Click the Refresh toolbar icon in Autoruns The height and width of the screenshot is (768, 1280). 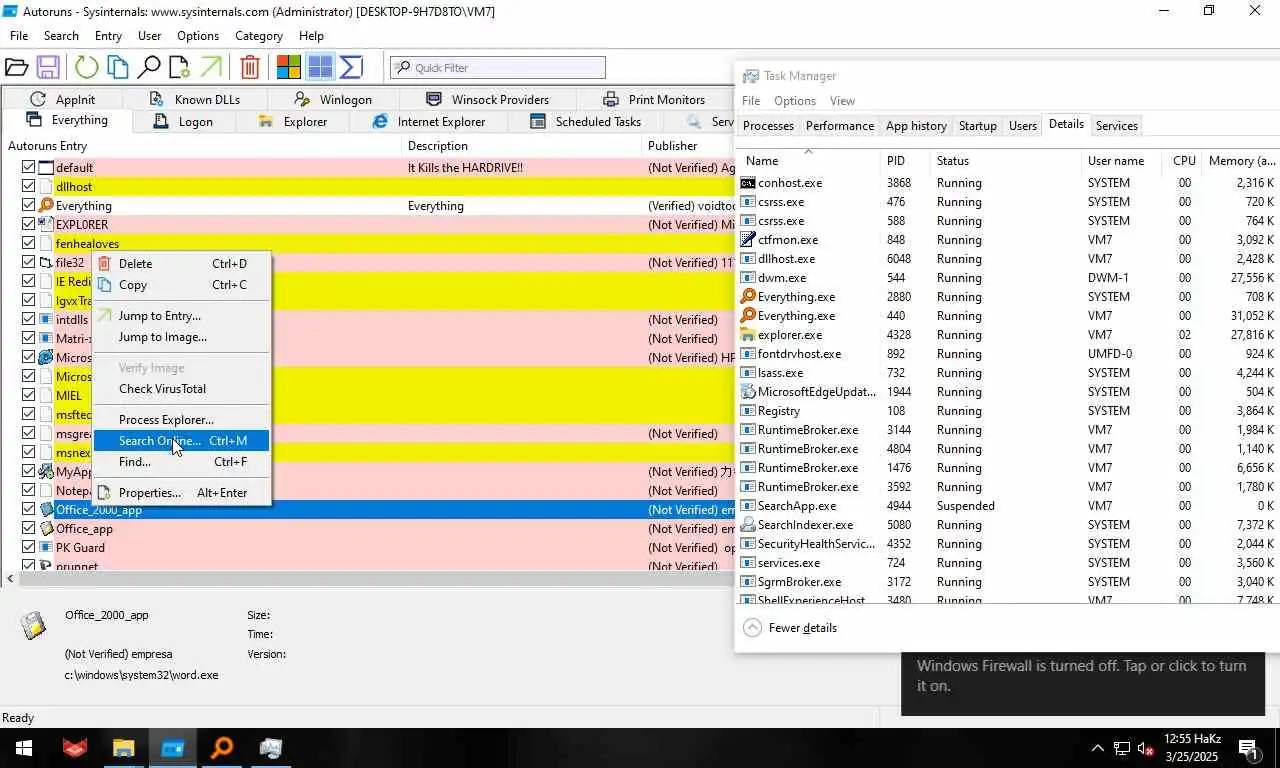coord(87,67)
